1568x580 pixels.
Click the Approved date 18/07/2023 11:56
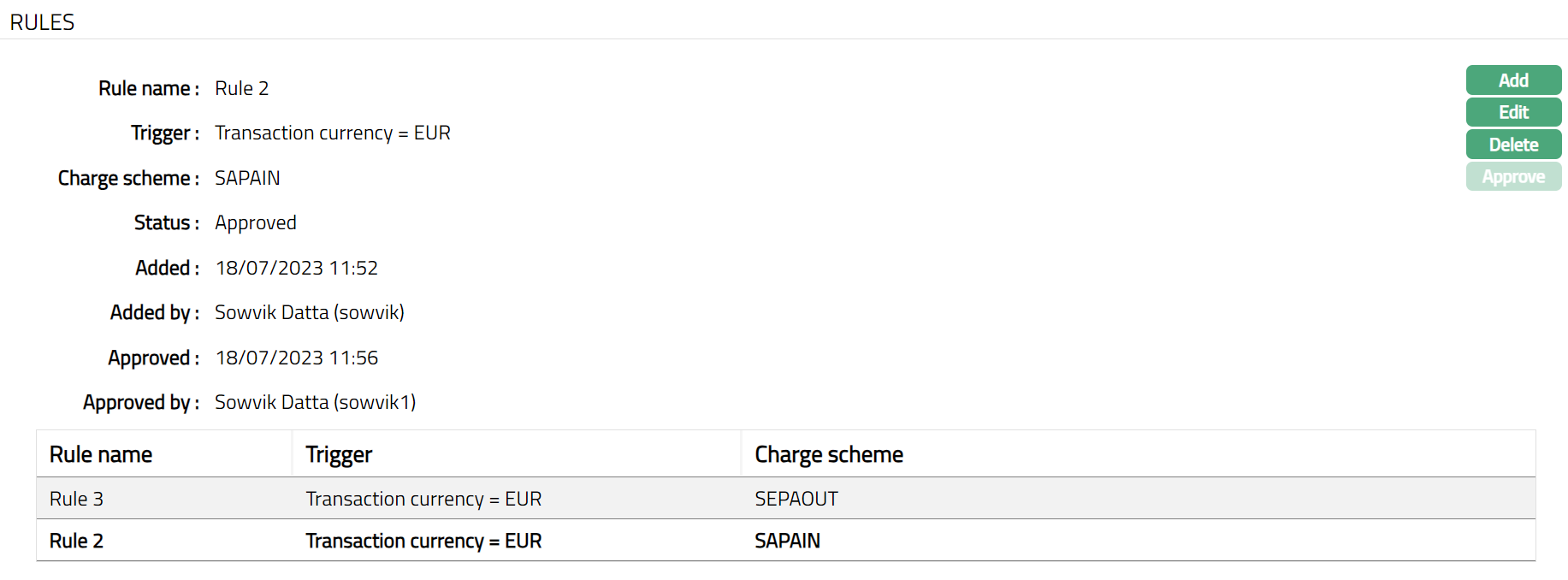coord(296,358)
